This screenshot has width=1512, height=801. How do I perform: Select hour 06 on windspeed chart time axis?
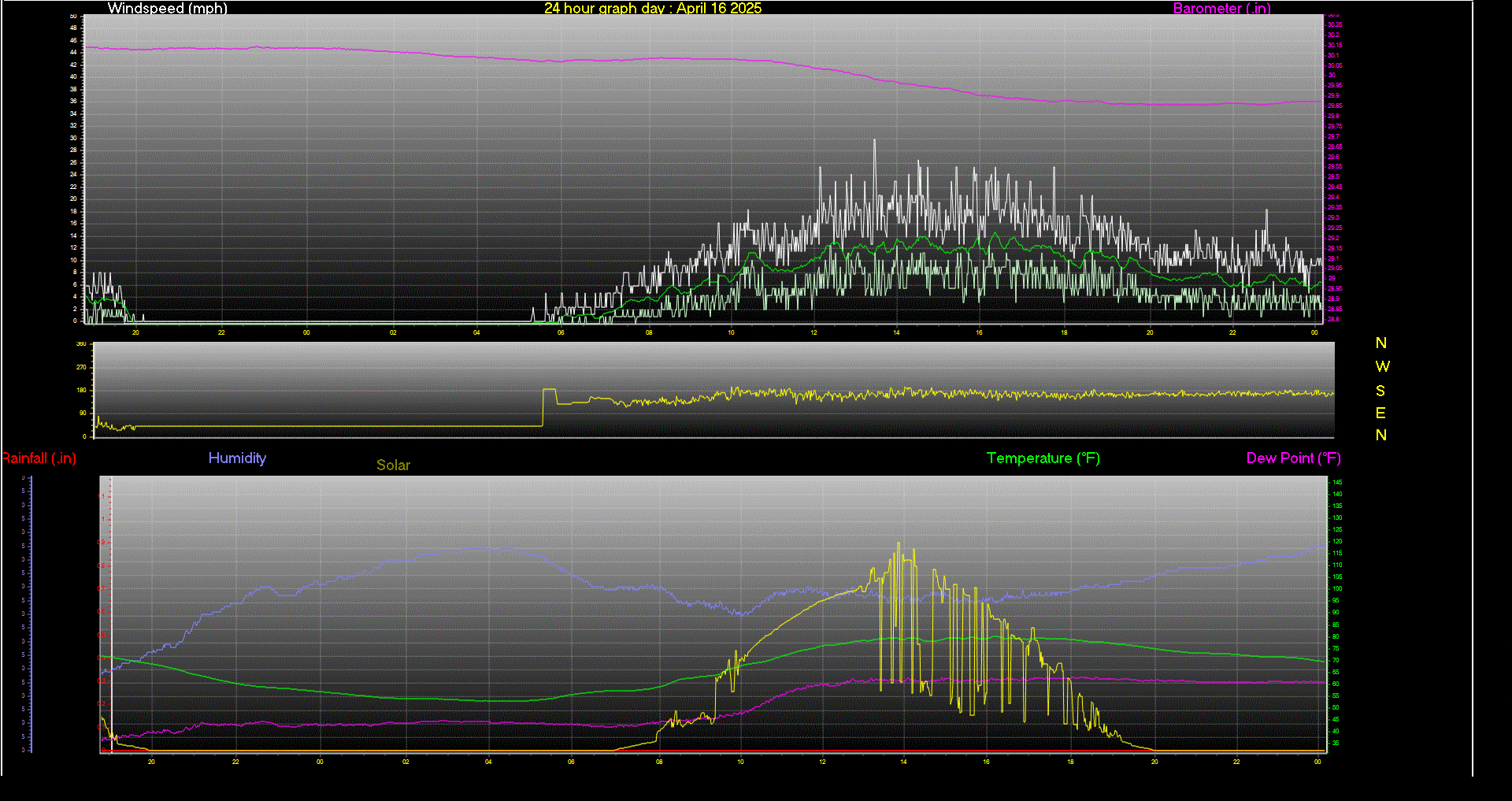click(561, 333)
